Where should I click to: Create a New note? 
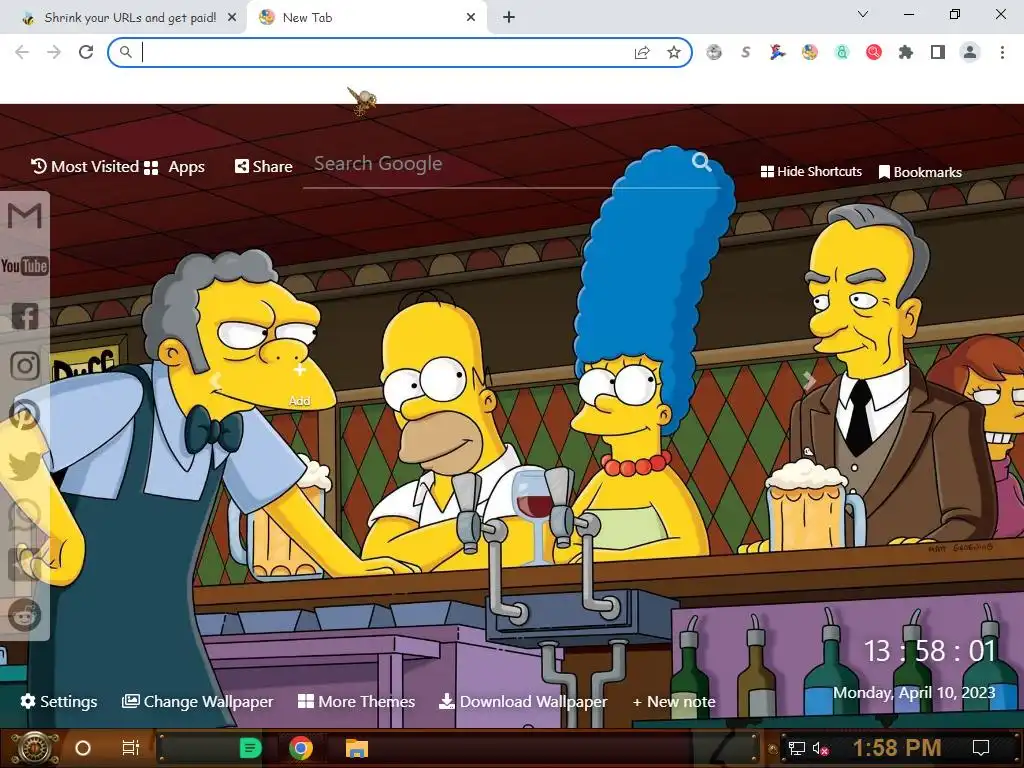pos(674,702)
